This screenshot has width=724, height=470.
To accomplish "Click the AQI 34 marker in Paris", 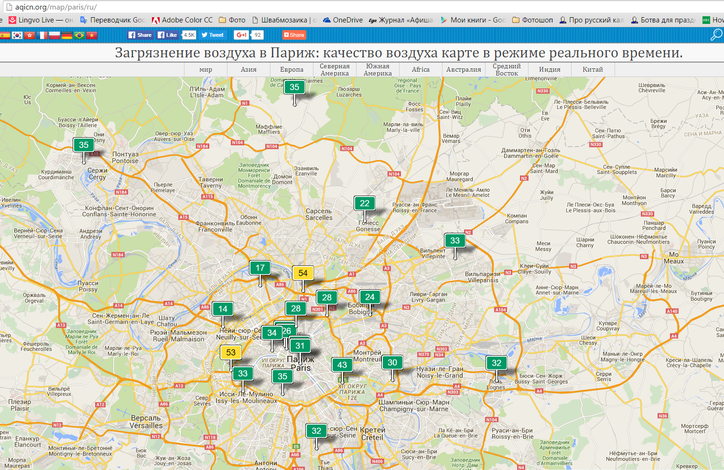I will [272, 333].
